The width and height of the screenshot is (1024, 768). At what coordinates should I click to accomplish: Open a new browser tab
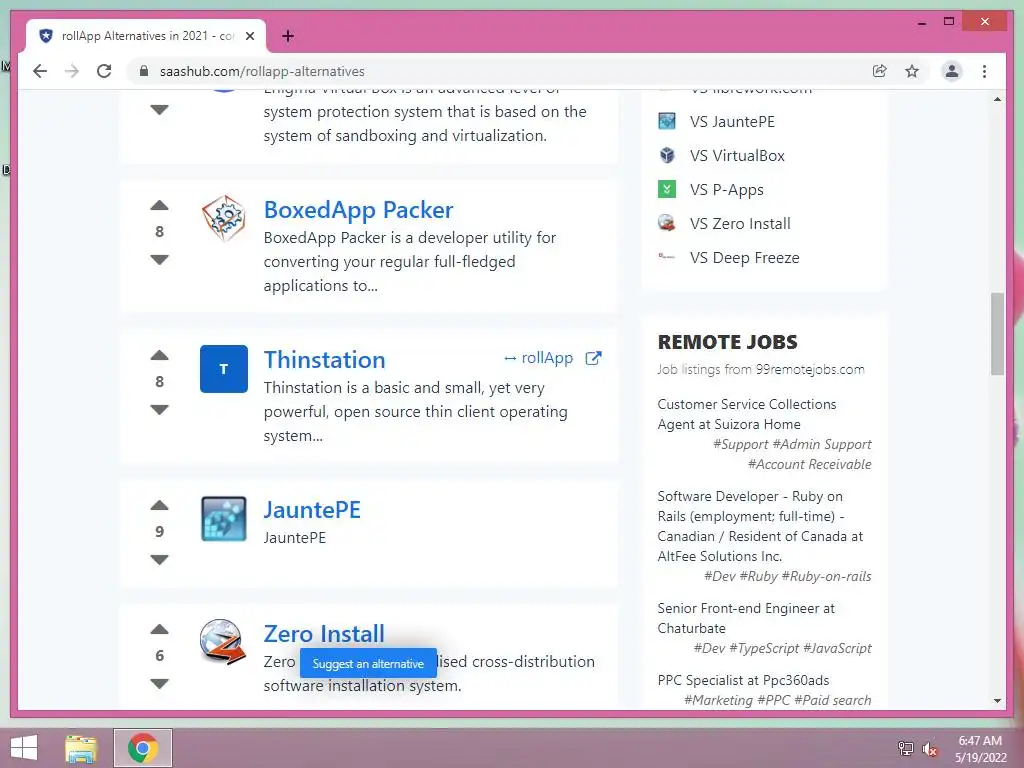(x=288, y=36)
